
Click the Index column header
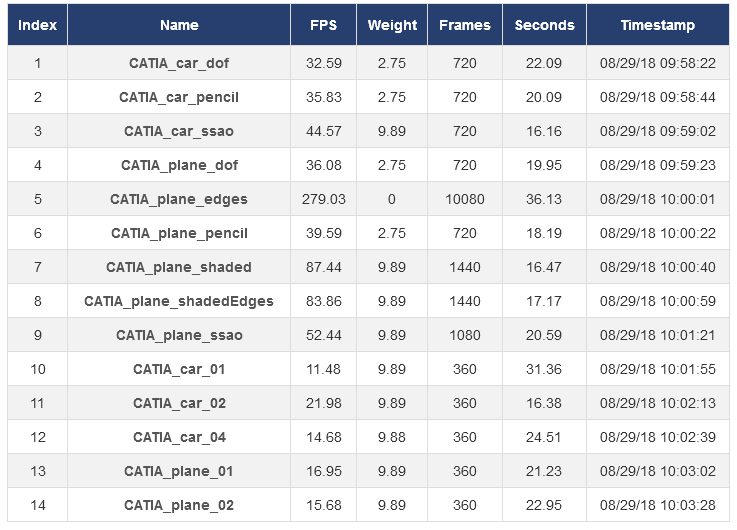coord(38,25)
